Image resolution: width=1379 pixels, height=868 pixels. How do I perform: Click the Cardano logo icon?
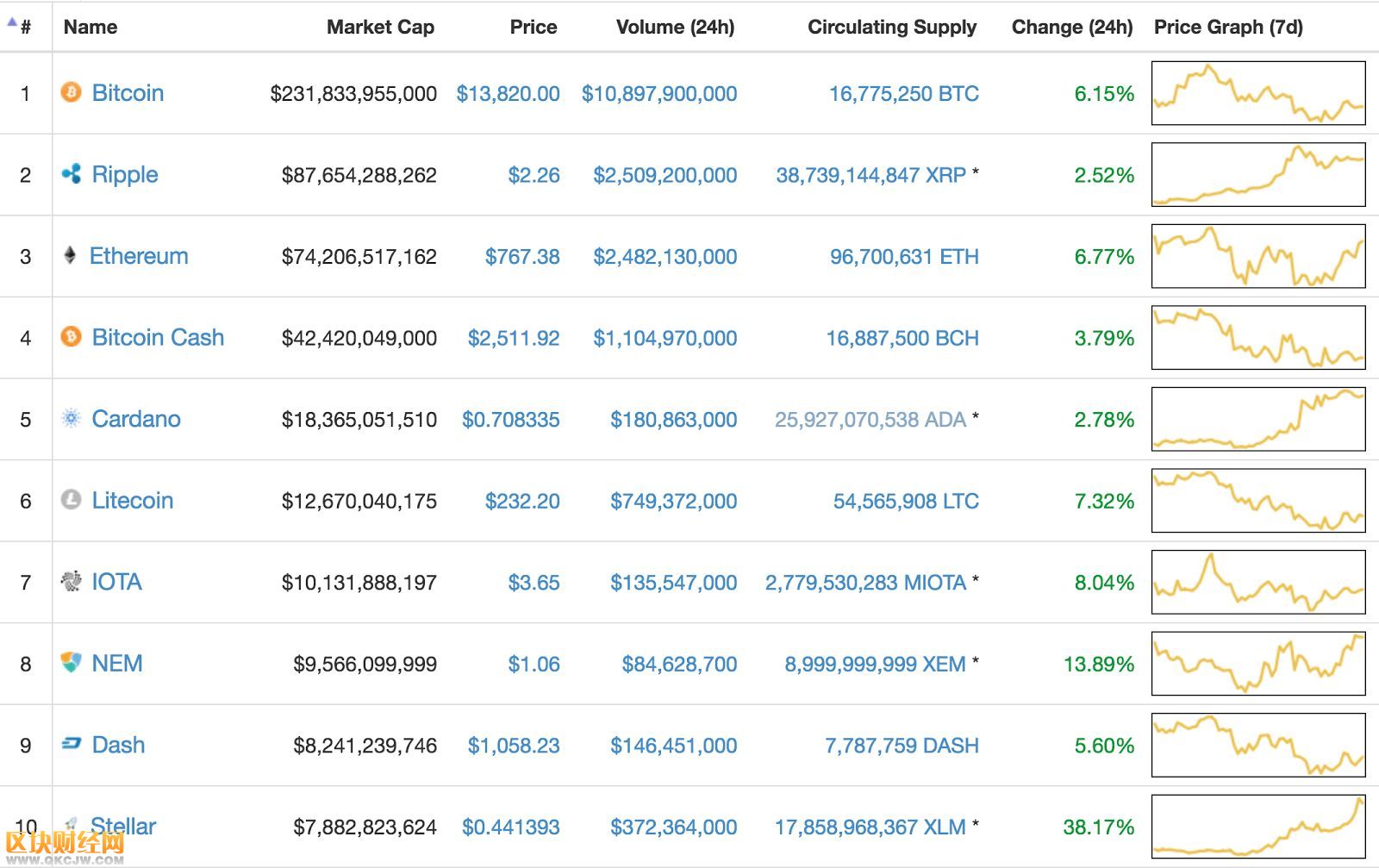[71, 418]
